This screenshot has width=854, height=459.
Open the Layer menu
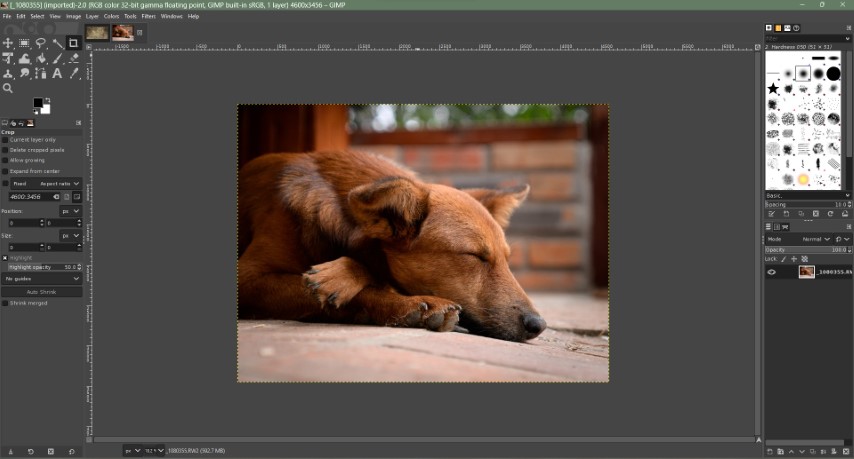92,16
